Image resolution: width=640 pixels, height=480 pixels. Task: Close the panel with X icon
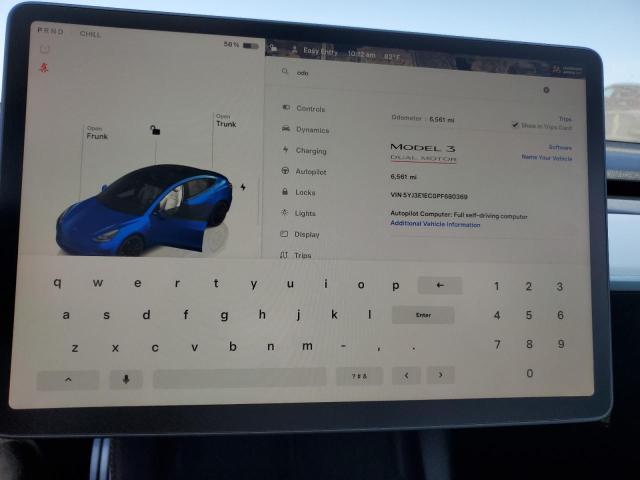point(546,90)
